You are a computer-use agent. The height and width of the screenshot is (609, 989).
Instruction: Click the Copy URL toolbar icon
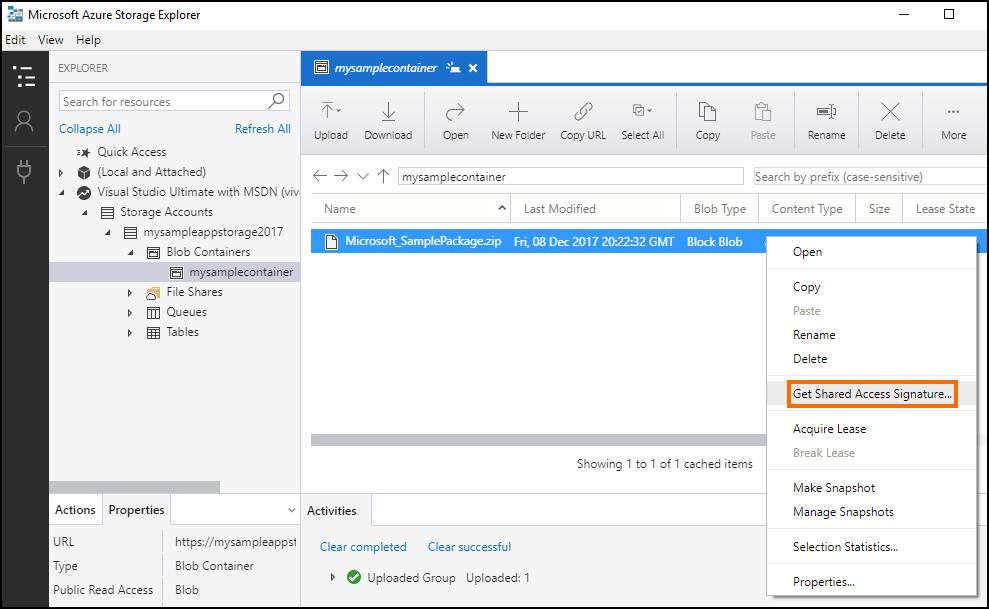[x=582, y=118]
